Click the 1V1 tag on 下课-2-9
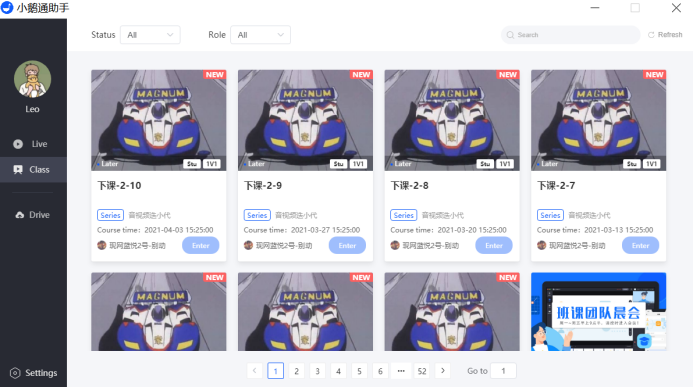Image resolution: width=693 pixels, height=388 pixels. 358,164
